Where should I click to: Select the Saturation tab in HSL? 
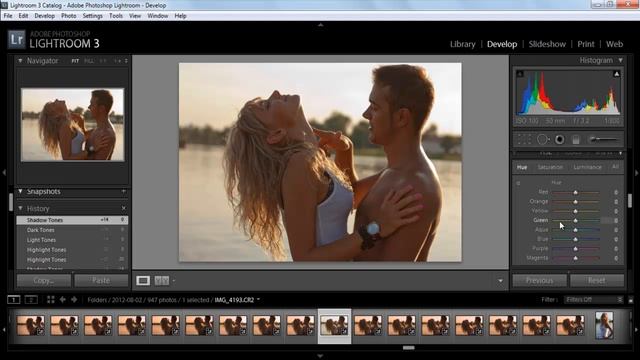tap(550, 167)
